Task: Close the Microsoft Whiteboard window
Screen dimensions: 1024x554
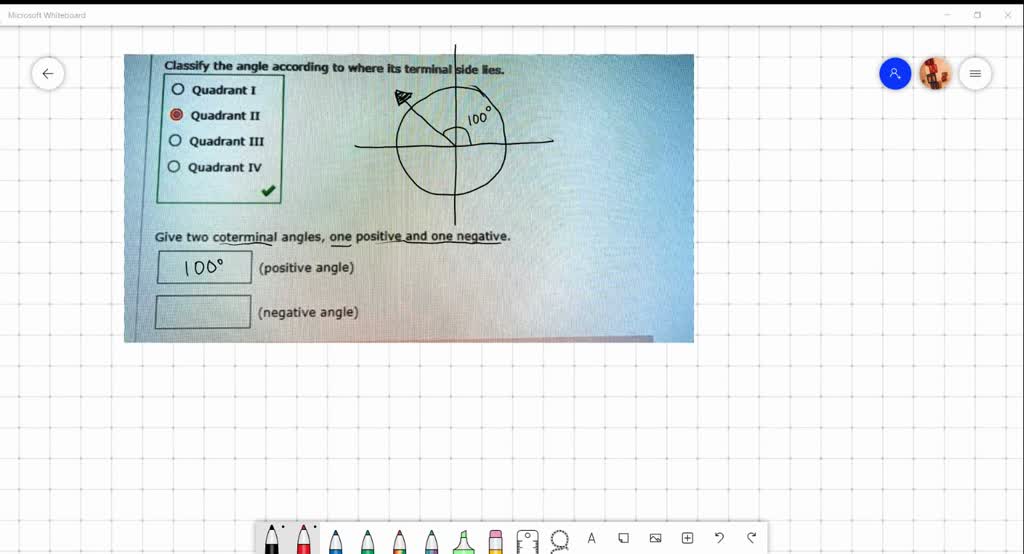Action: pyautogui.click(x=1008, y=14)
